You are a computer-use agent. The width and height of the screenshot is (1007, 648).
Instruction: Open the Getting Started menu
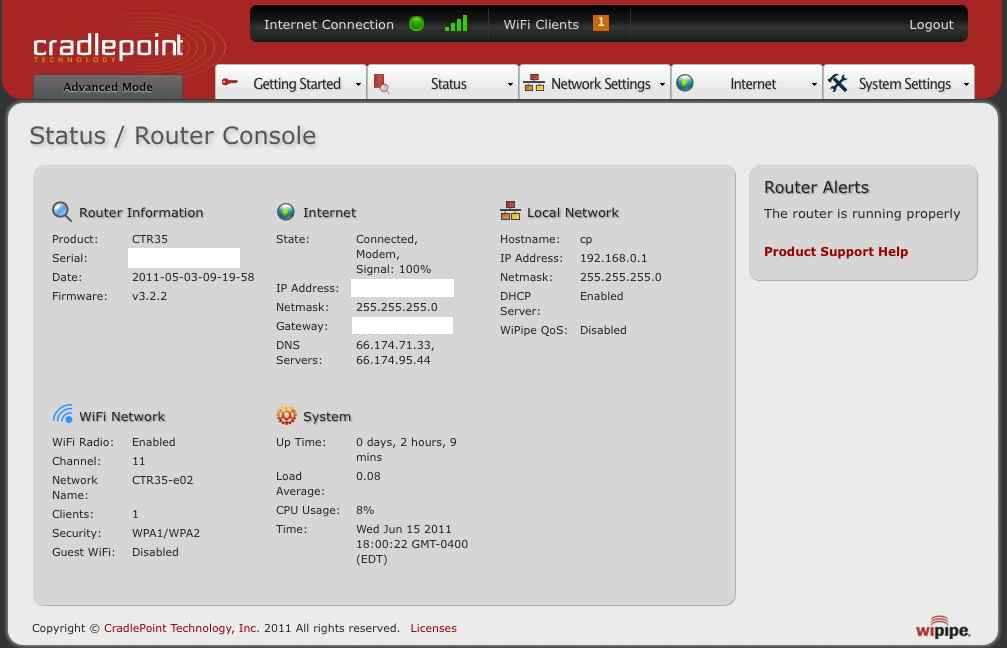tap(291, 82)
